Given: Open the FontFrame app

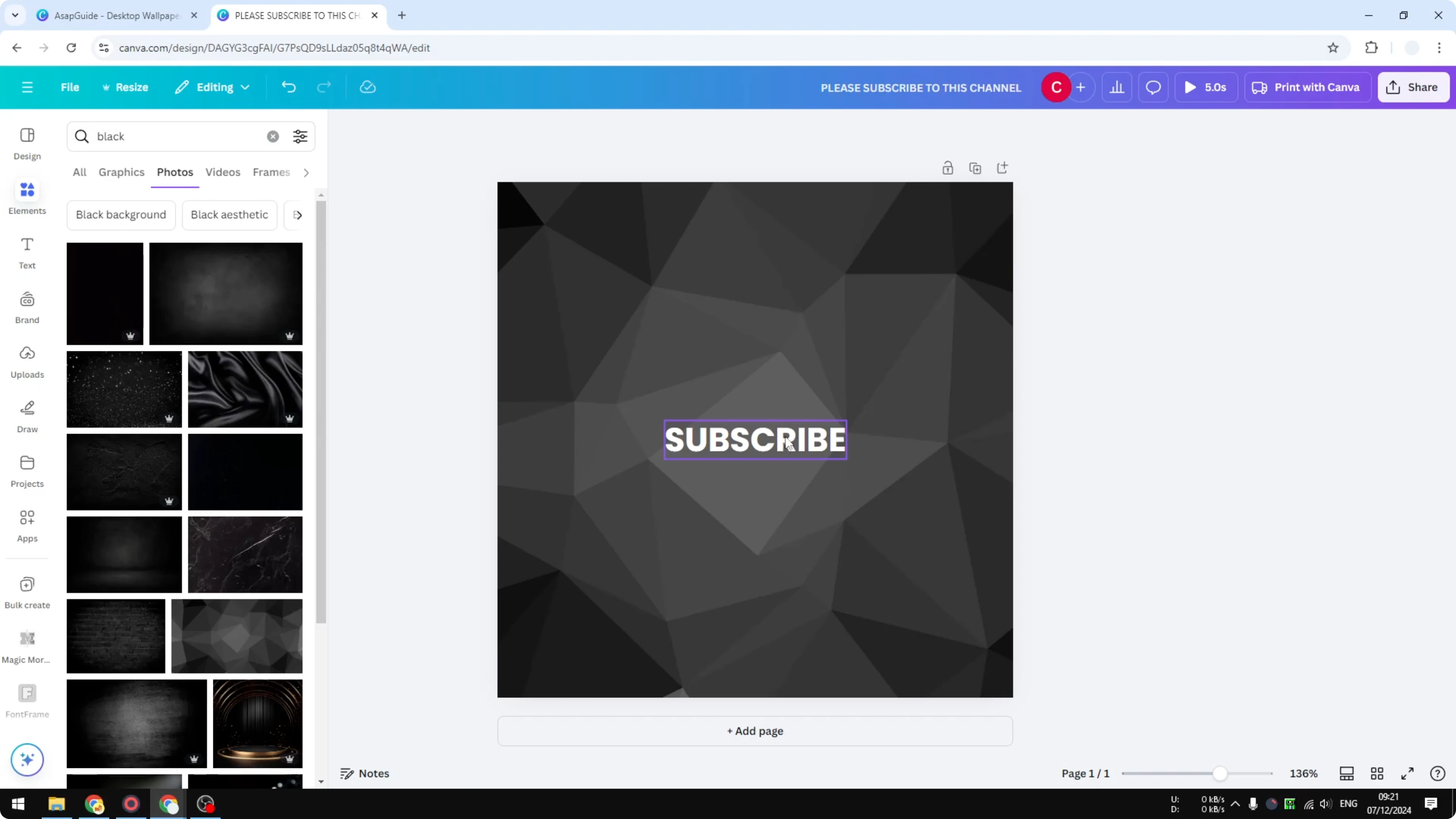Looking at the screenshot, I should click(27, 701).
